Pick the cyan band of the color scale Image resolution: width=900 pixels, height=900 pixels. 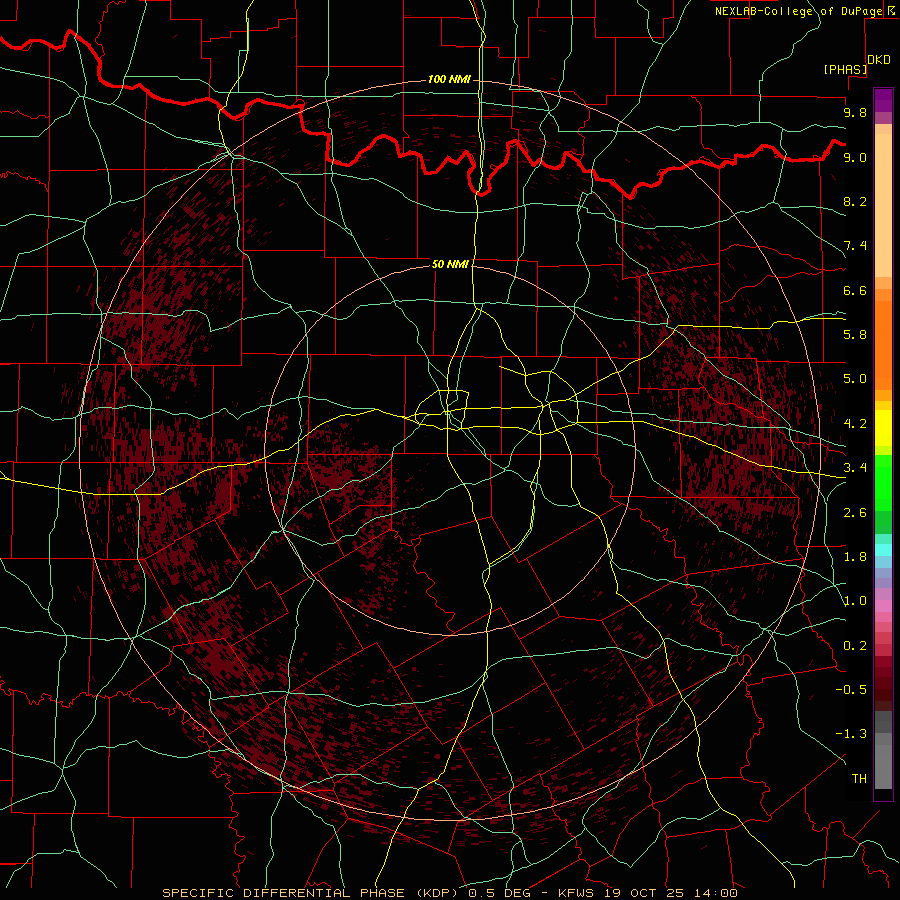883,550
